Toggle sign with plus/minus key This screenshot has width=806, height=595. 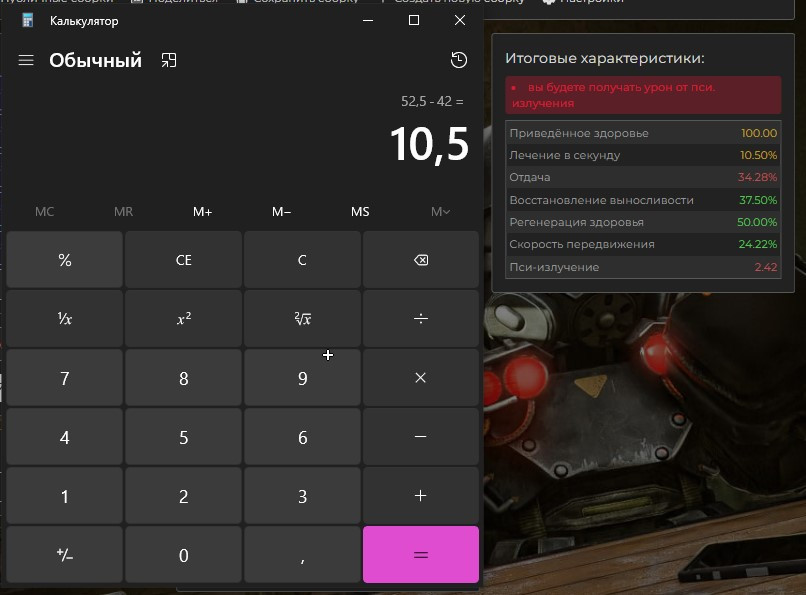[x=64, y=555]
